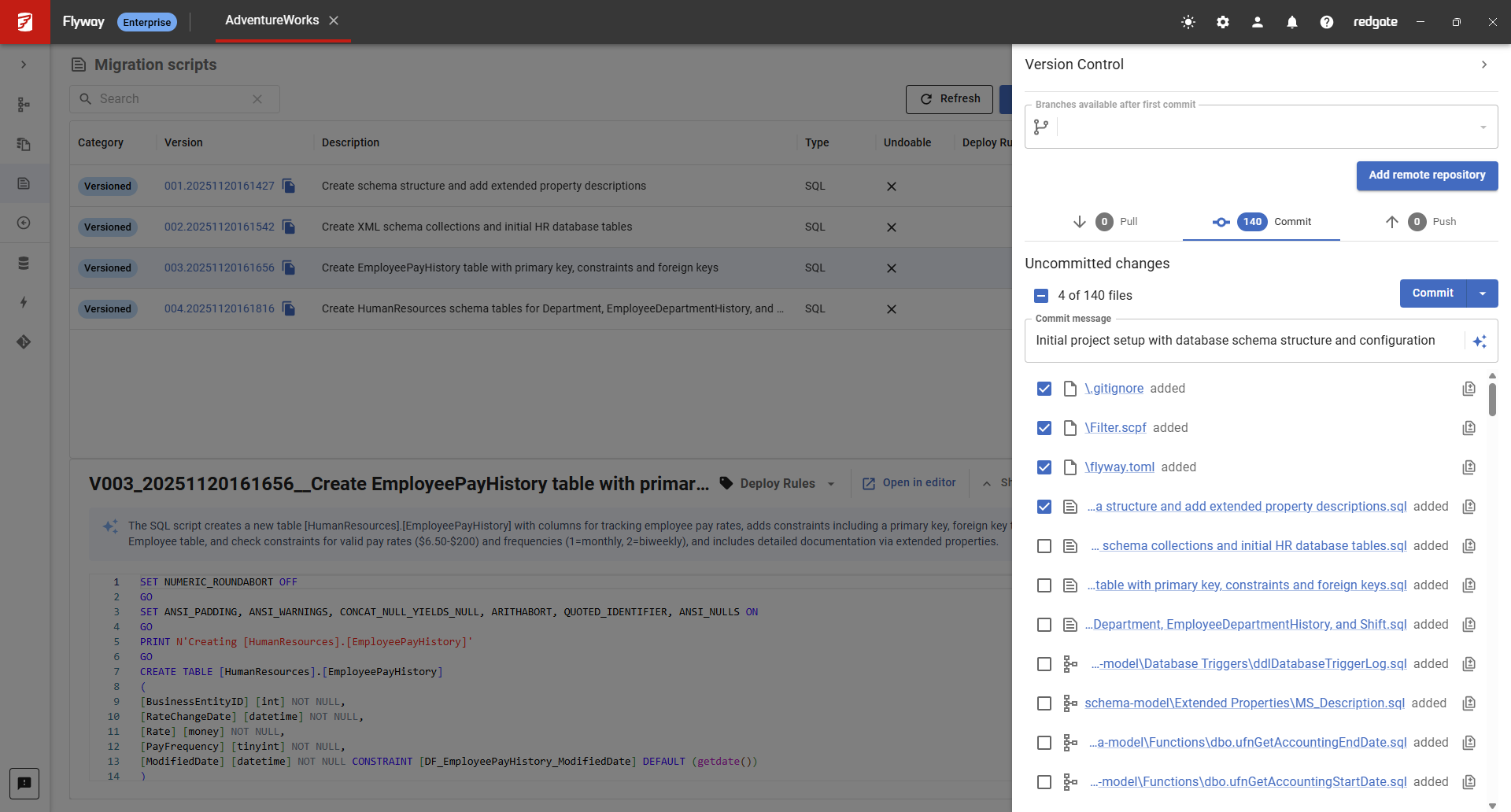The width and height of the screenshot is (1511, 812).
Task: Open the deployments sidebar icon
Action: (24, 223)
